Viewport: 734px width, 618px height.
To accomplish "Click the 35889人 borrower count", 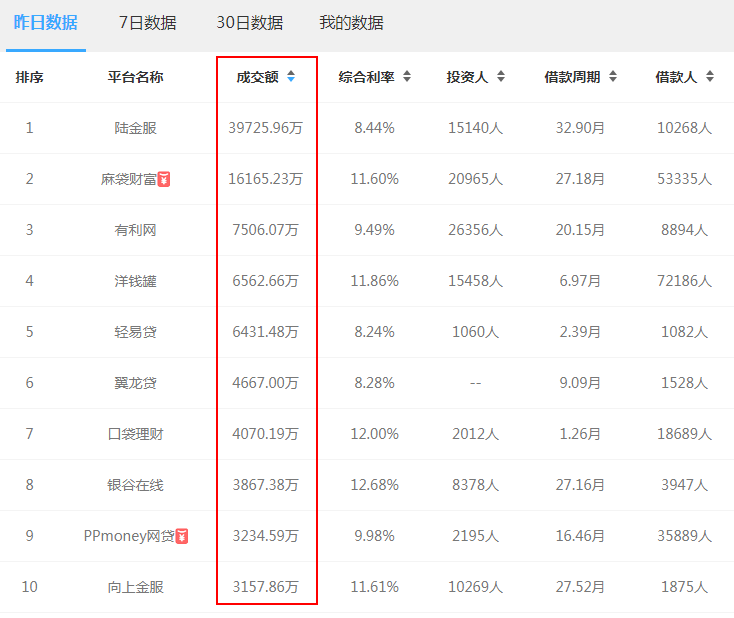I will [x=684, y=536].
